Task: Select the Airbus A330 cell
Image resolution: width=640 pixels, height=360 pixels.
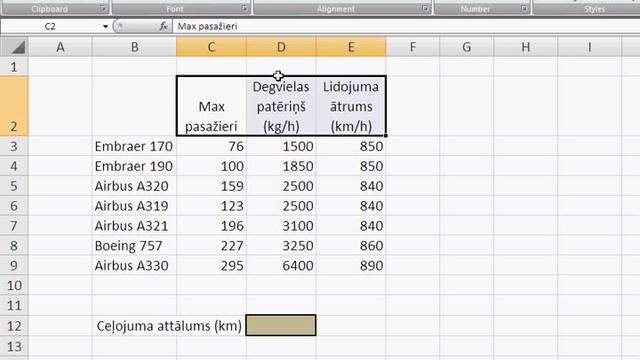Action: (x=135, y=266)
